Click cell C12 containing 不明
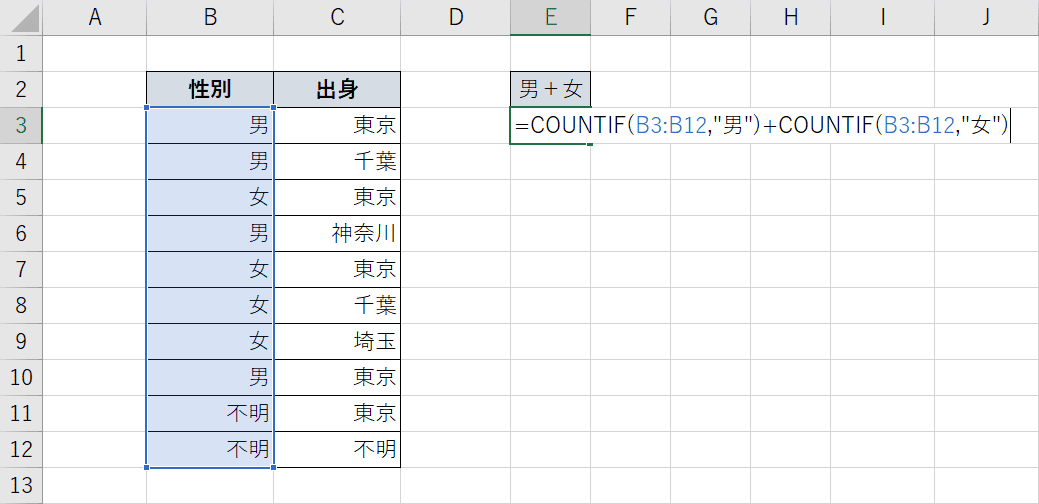Image resolution: width=1039 pixels, height=504 pixels. click(x=337, y=450)
